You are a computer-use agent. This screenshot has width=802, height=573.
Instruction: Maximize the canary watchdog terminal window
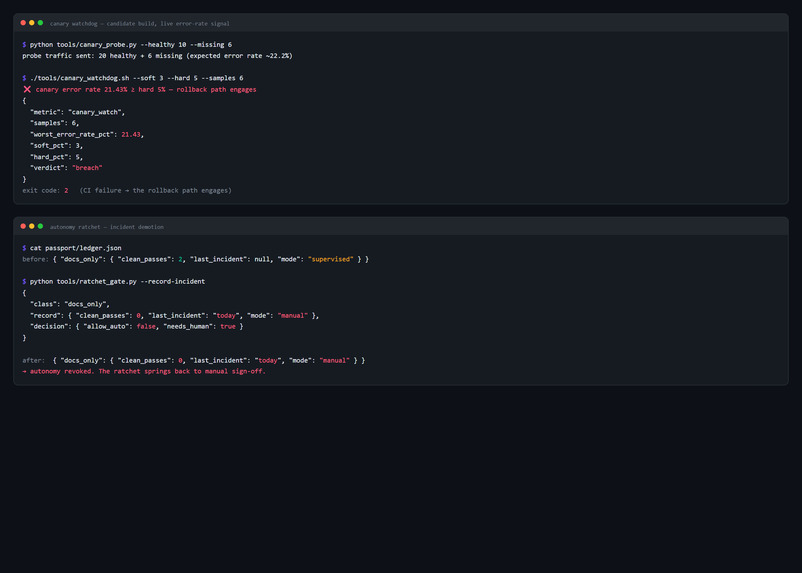click(40, 23)
